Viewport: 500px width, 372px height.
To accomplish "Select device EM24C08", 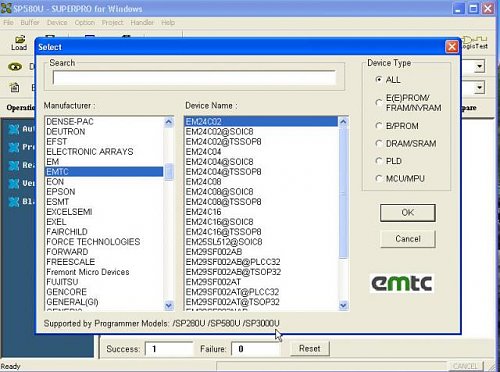I will 261,182.
